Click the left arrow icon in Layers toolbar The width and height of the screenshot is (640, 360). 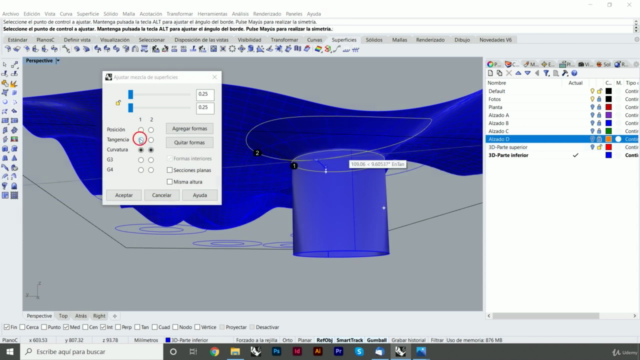click(537, 73)
